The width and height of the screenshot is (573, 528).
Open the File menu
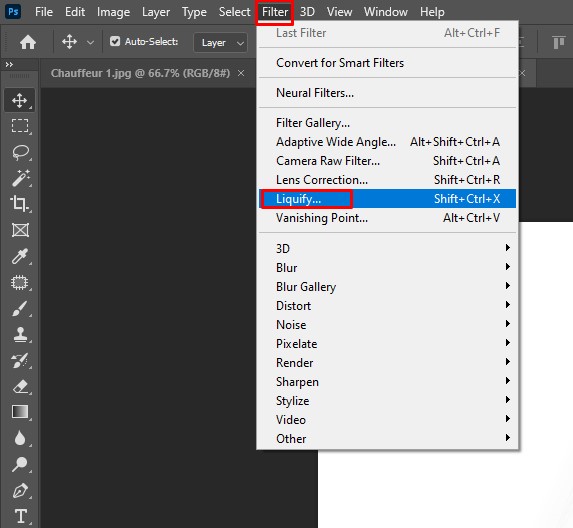(44, 12)
